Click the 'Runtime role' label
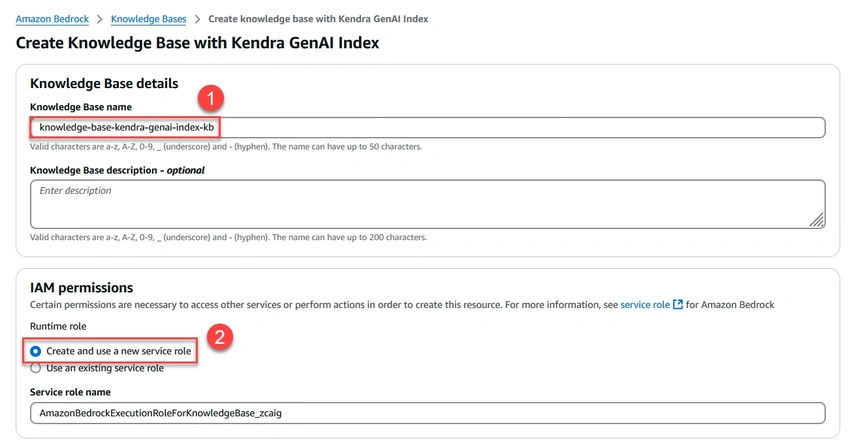Screen dimensions: 850x447 click(x=58, y=326)
